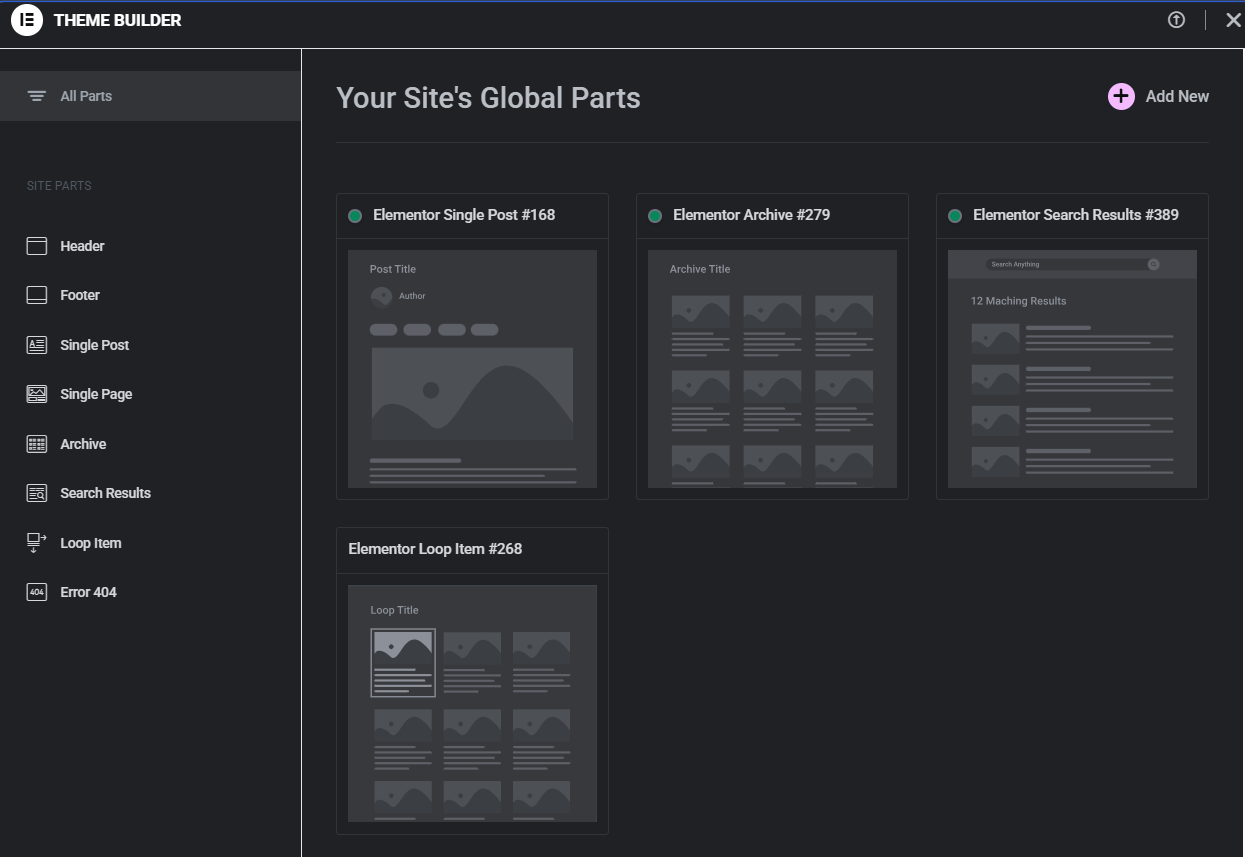Open Footer site part
The image size is (1245, 857).
pos(80,295)
